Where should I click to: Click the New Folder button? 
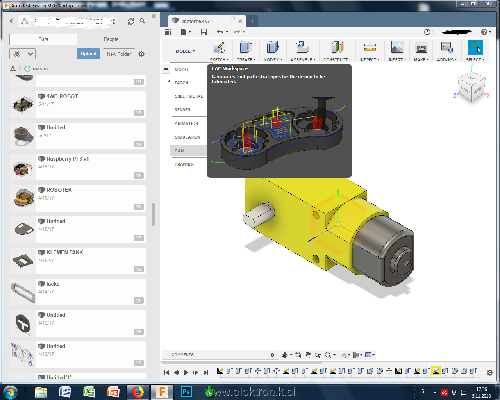coord(119,54)
